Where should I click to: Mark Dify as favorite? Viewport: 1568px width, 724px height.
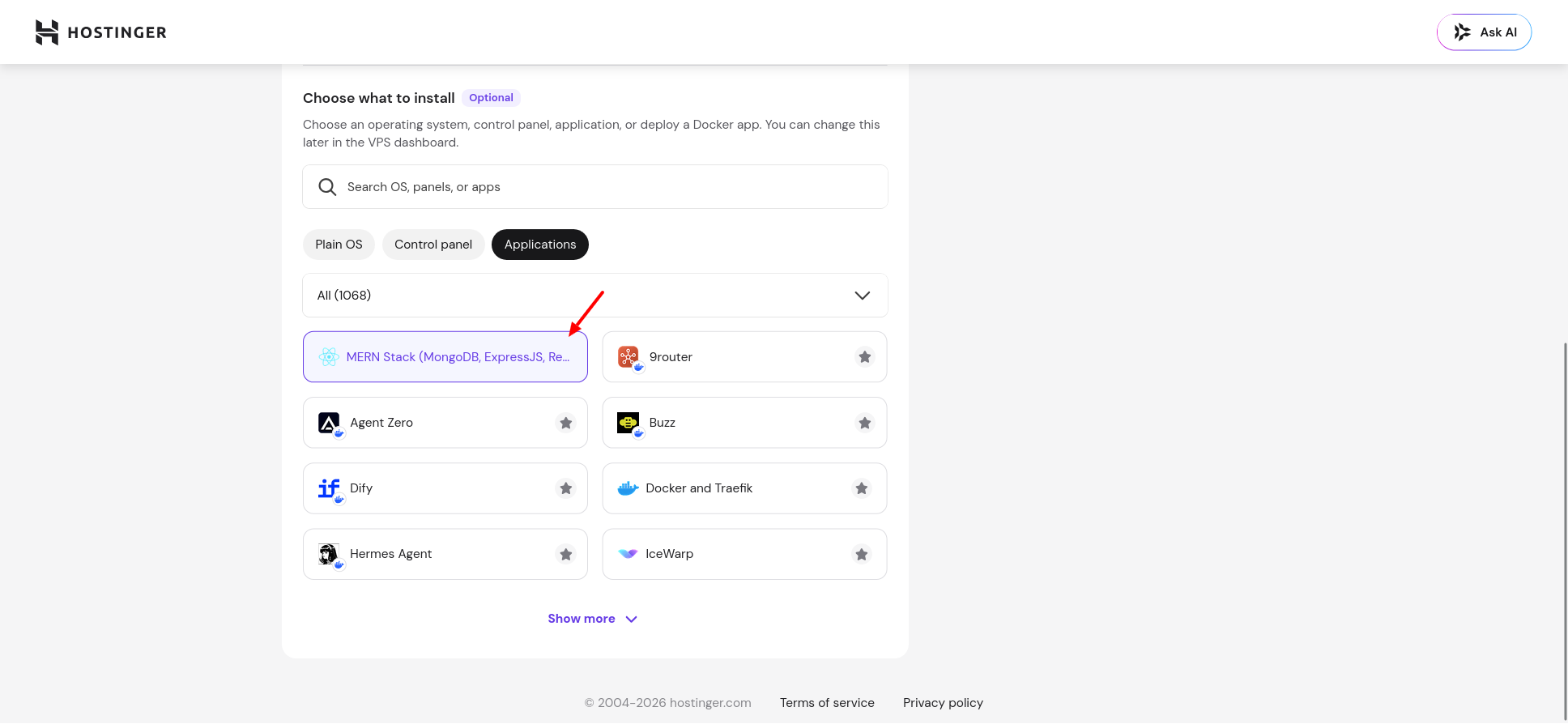[x=566, y=488]
